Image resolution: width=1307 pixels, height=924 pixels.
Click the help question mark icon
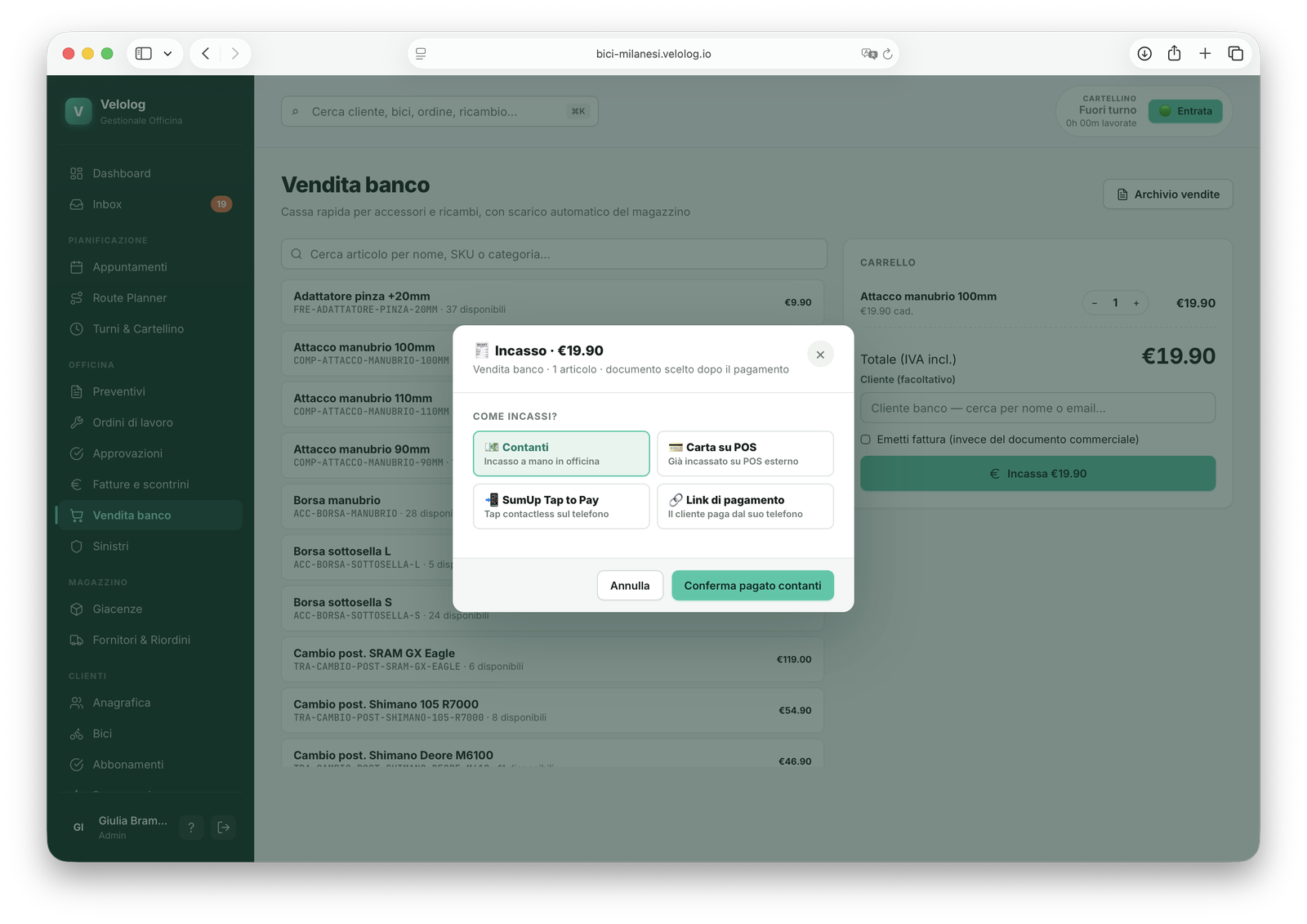coord(191,828)
